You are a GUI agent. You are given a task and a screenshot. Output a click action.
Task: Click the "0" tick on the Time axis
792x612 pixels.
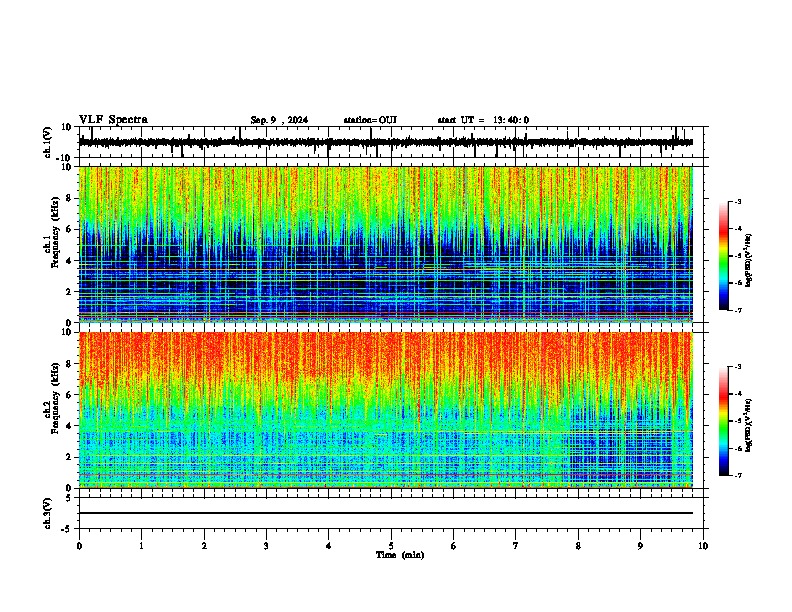click(x=79, y=546)
